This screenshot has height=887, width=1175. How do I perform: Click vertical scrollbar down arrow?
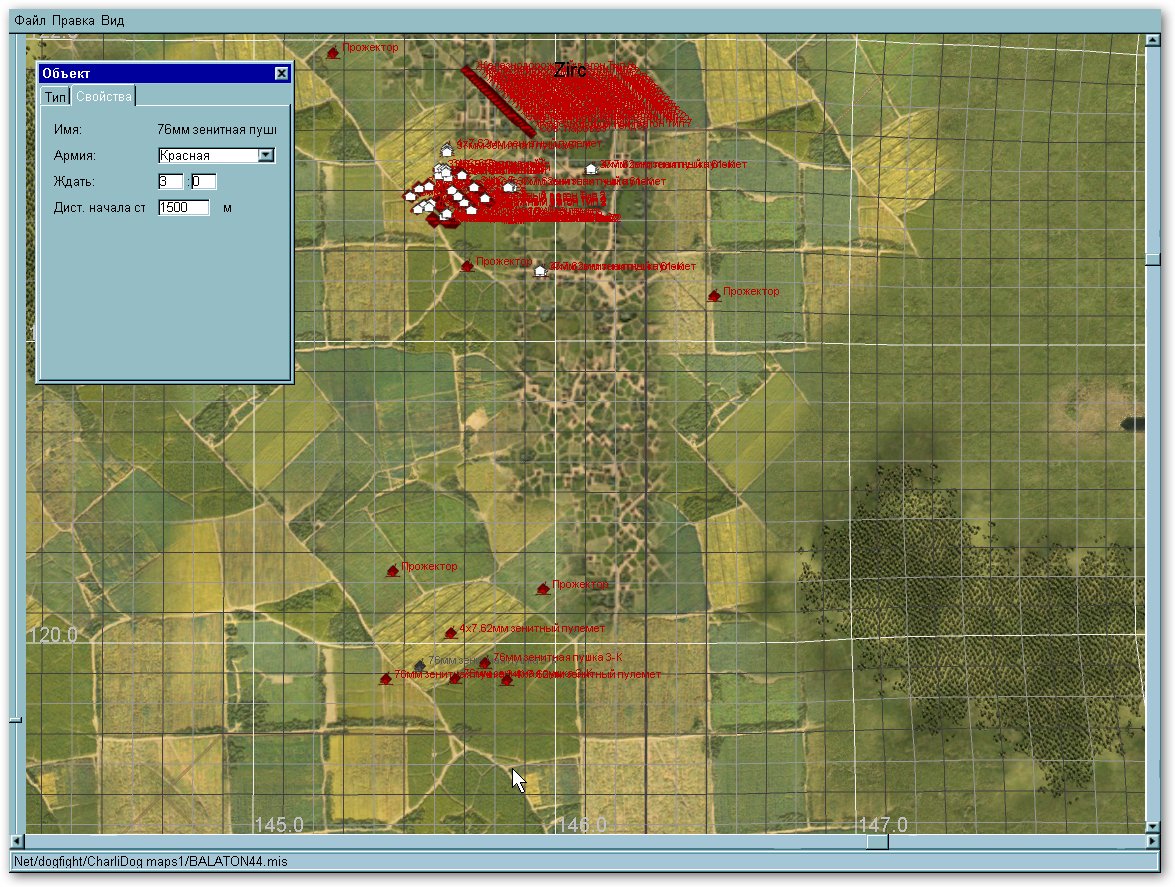1153,826
